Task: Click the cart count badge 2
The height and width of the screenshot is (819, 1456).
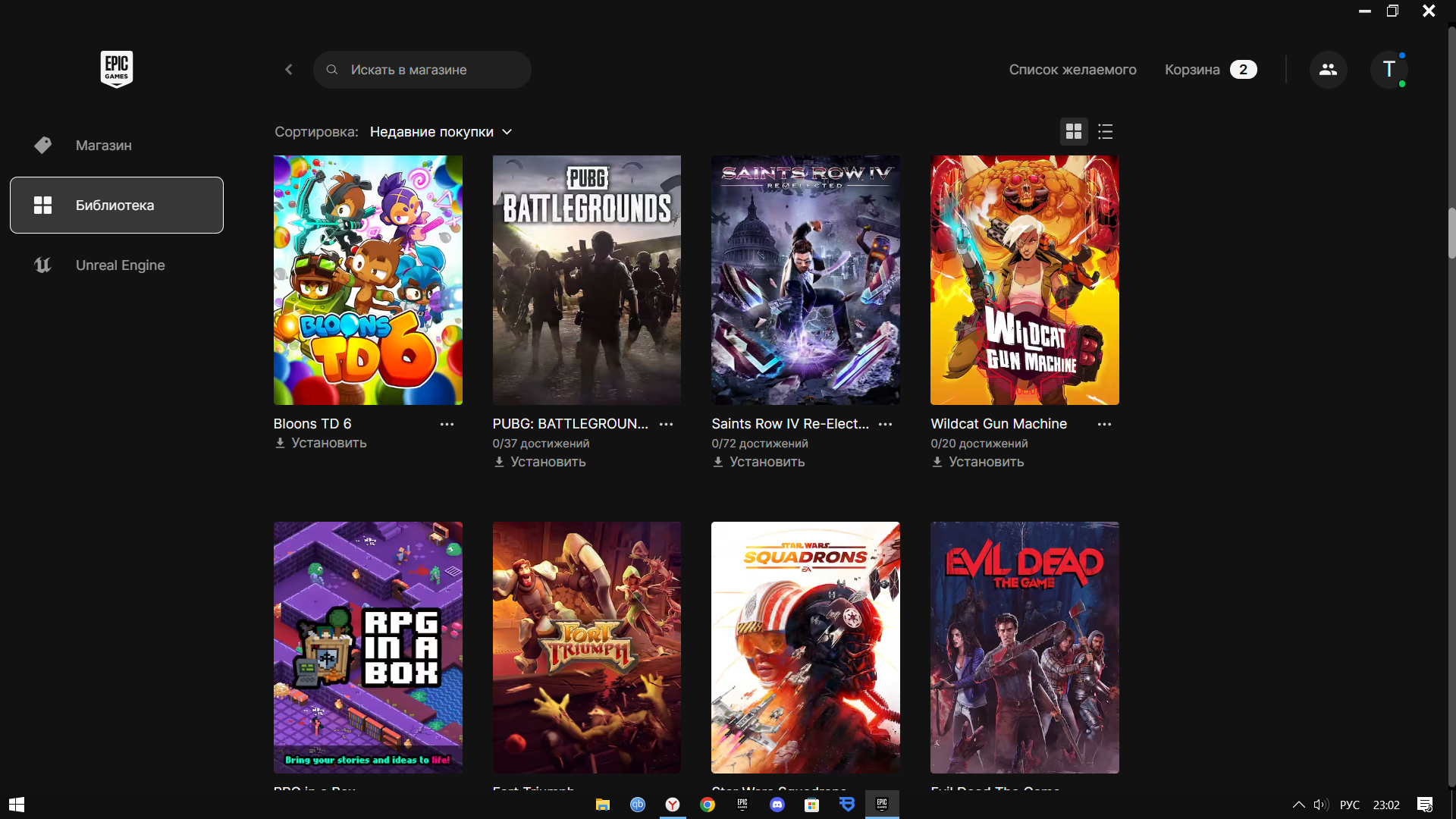Action: point(1243,70)
